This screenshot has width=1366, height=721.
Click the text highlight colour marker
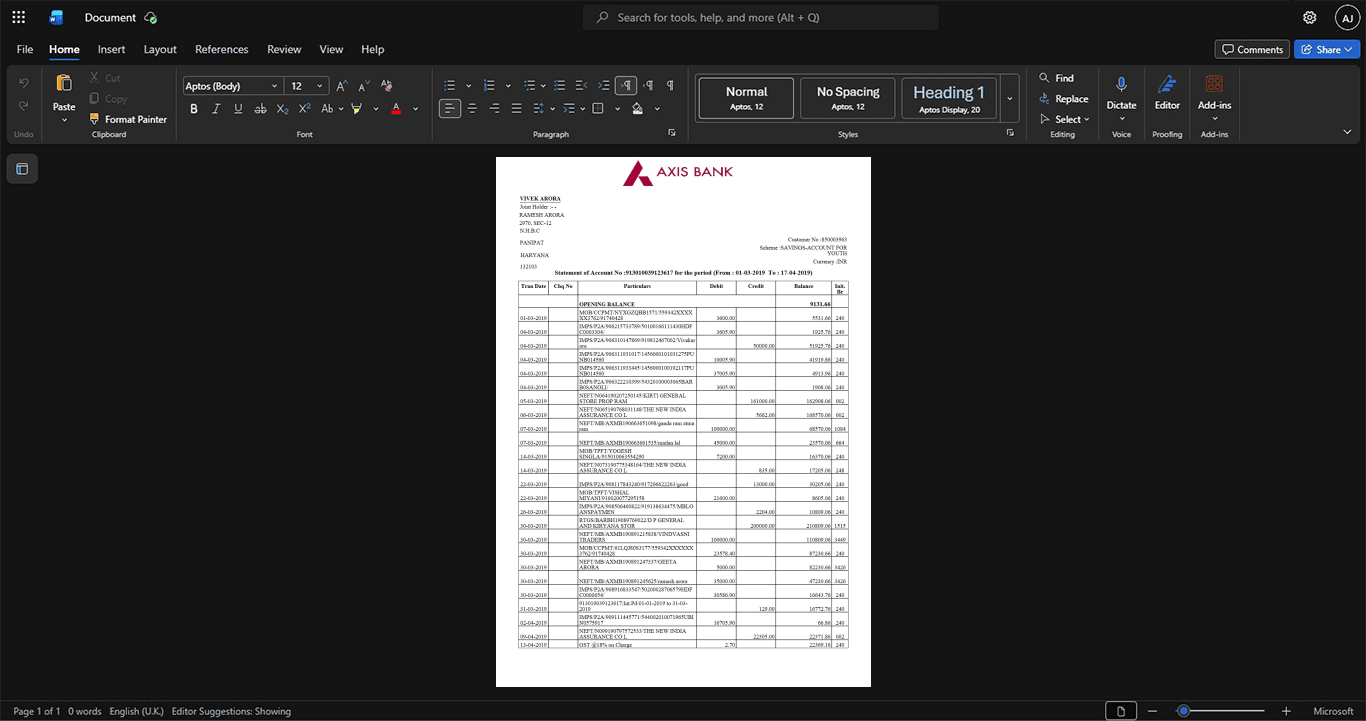356,108
